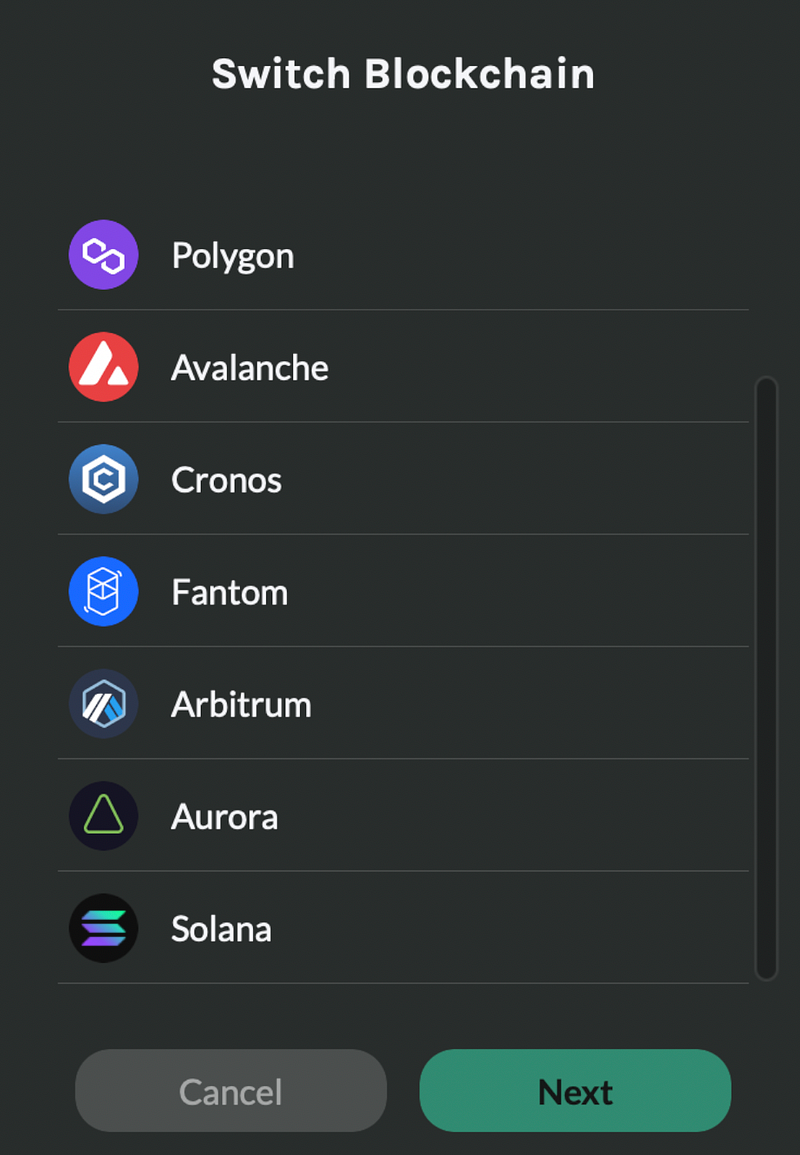Choose the Solana gradient stripes icon

pos(103,928)
